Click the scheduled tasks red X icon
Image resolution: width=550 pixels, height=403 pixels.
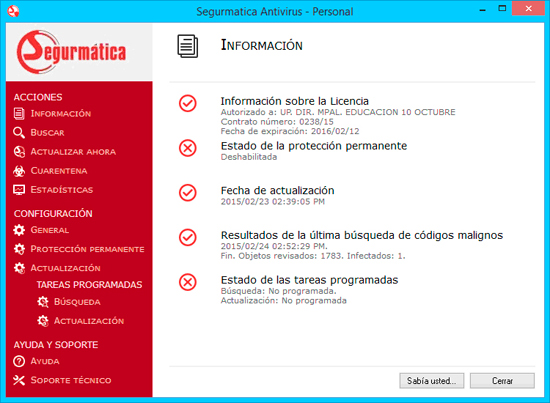[x=188, y=282]
